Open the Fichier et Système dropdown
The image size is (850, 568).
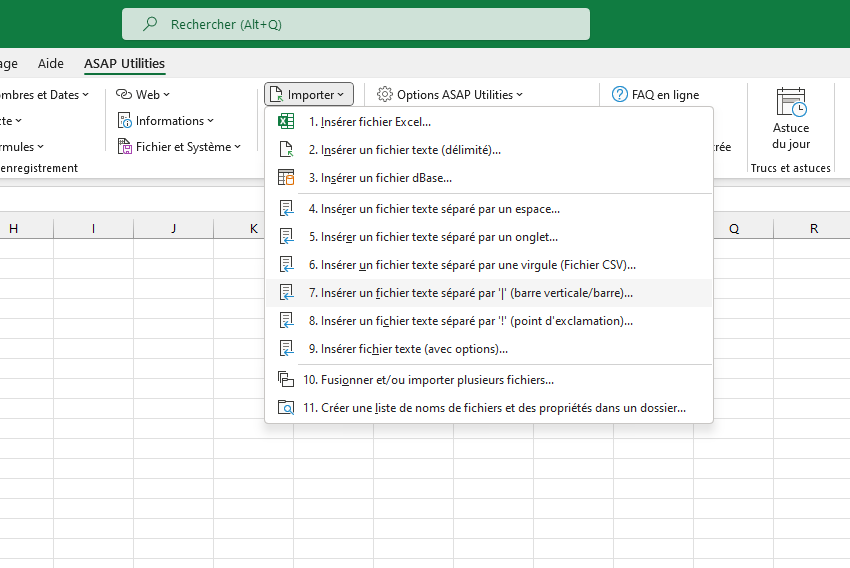[179, 146]
